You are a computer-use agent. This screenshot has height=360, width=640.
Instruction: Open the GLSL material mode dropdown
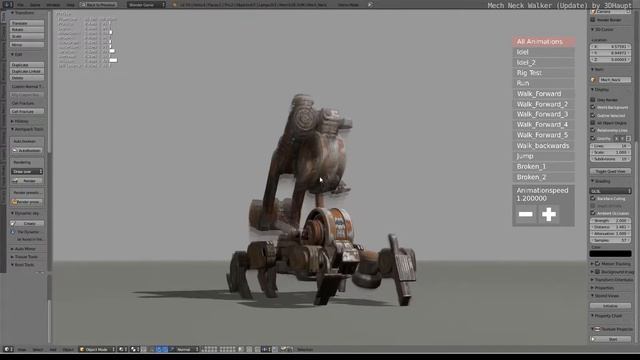pos(611,191)
